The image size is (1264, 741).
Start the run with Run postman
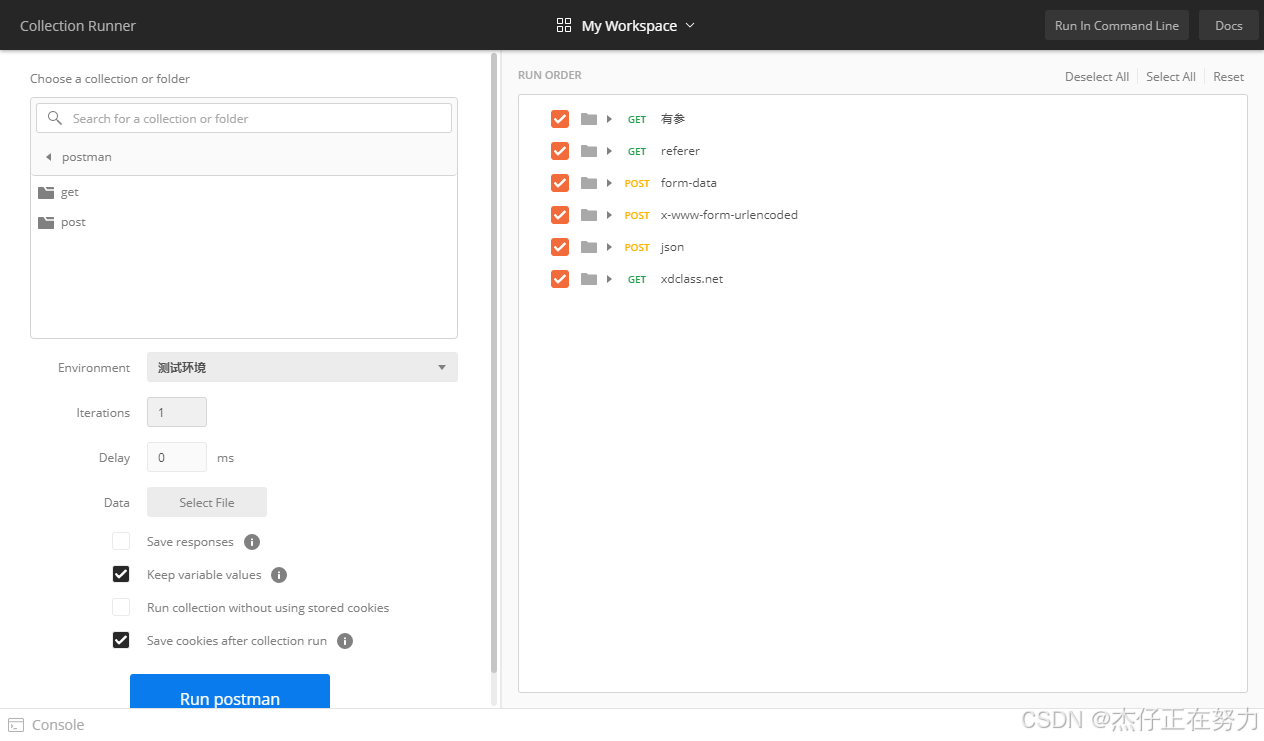(230, 691)
